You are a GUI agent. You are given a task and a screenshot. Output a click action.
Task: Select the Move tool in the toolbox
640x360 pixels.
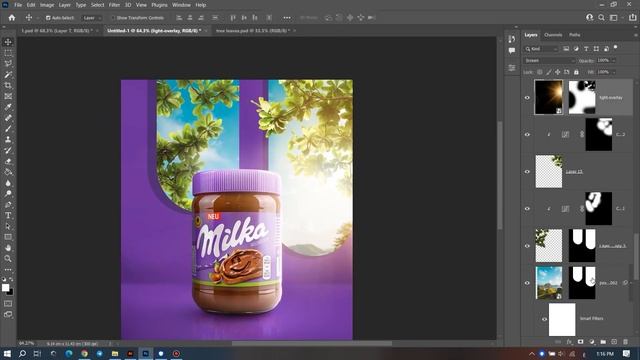8,42
